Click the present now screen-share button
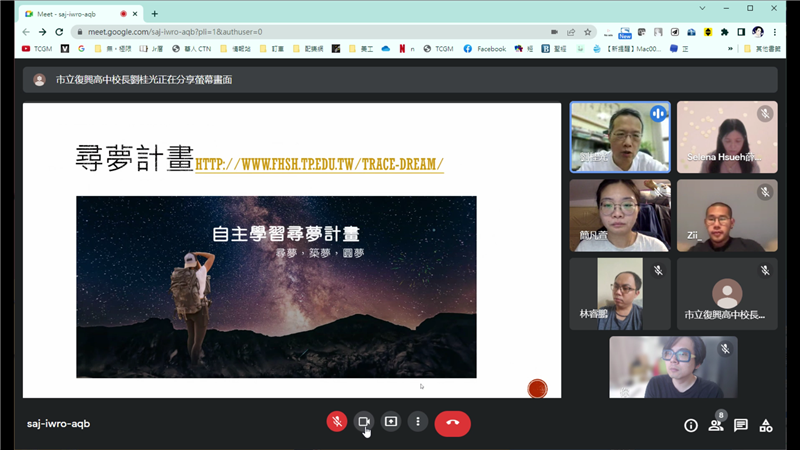Screen dimensions: 800x450 [x=391, y=422]
